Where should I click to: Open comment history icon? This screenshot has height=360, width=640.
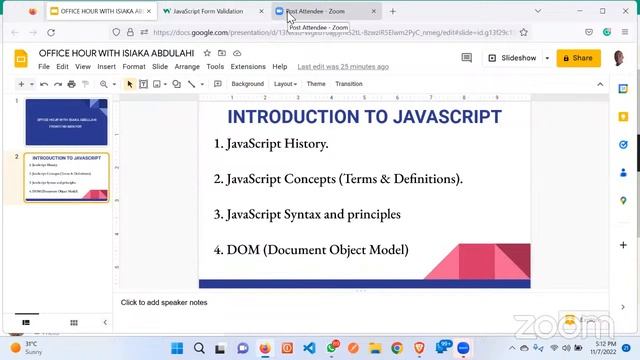467,58
